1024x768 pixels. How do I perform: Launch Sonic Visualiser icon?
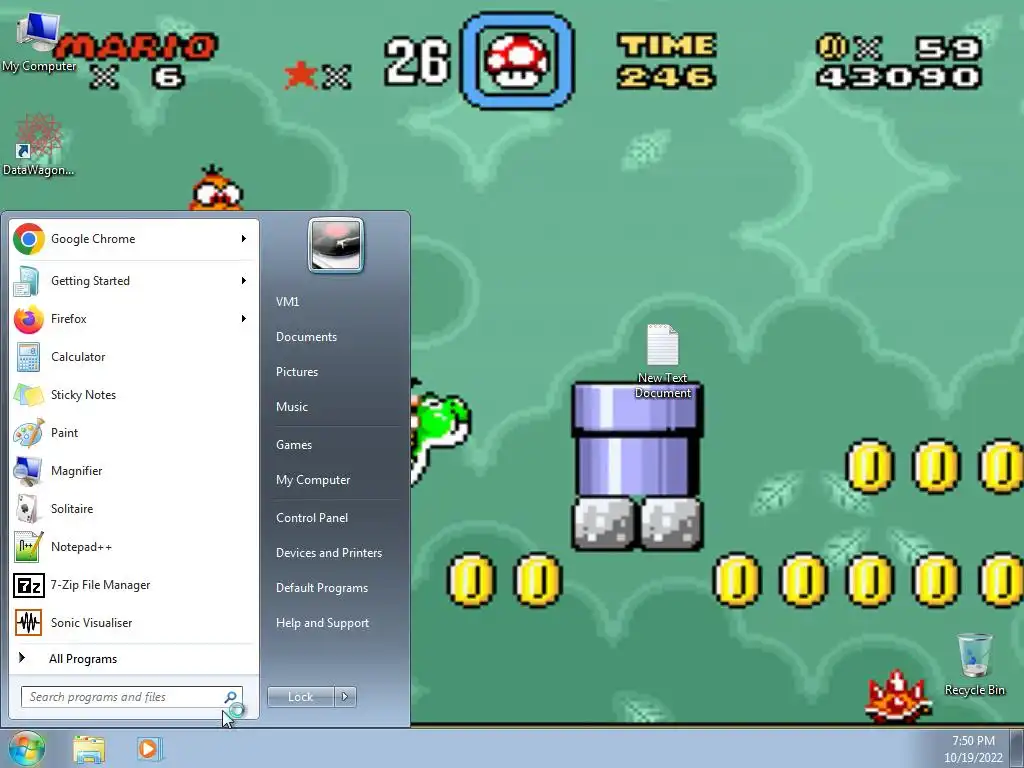click(x=28, y=623)
